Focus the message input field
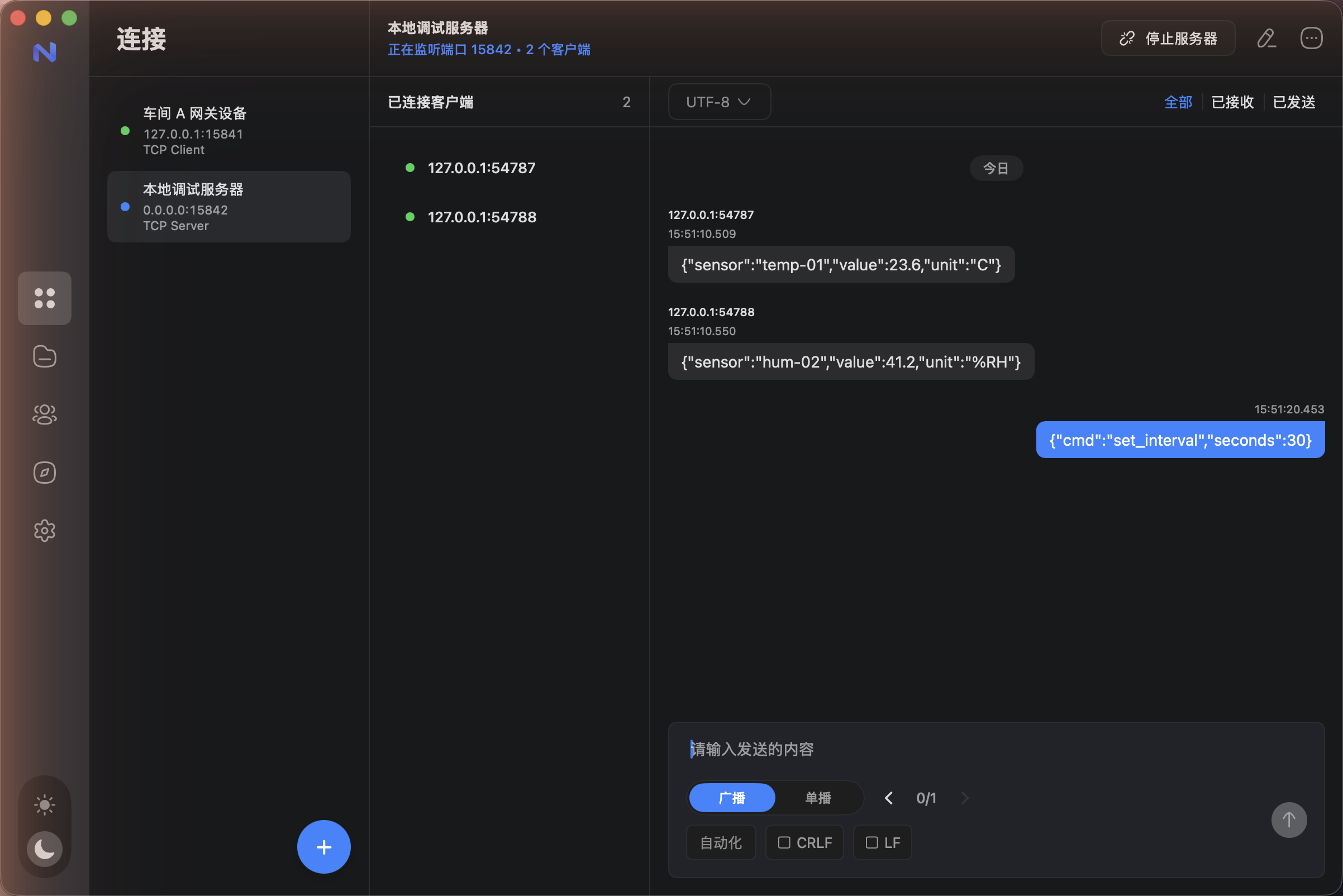 click(996, 749)
